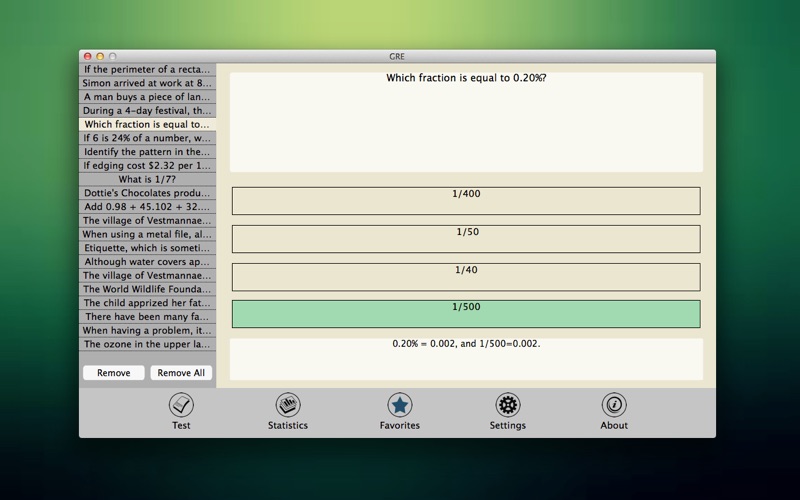Select "Simon arrived at work at 8..." question

(x=147, y=83)
